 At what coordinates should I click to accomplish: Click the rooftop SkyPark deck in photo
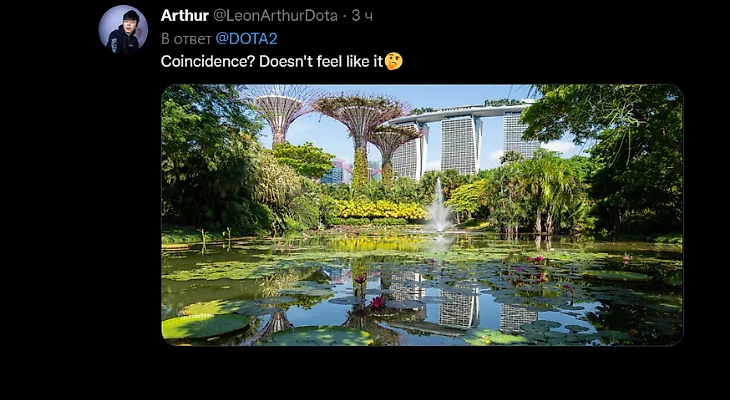click(461, 113)
